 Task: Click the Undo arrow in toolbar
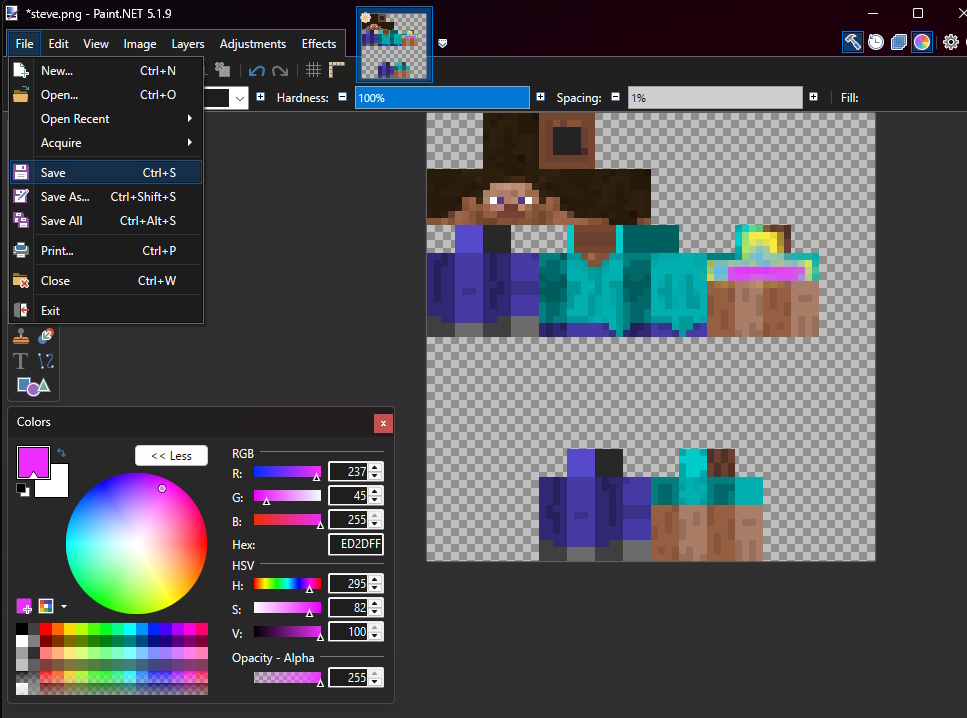(x=257, y=70)
